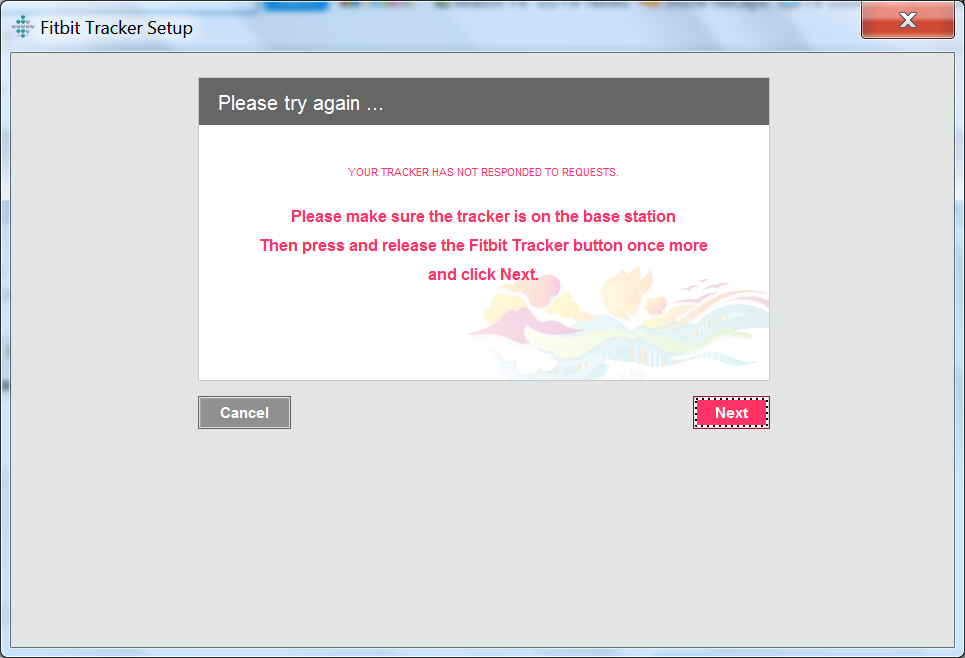The height and width of the screenshot is (658, 965).
Task: Click 'YOUR TRACKER HAS NOT RESPONDED TO REQUESTS.' text
Action: click(x=483, y=172)
